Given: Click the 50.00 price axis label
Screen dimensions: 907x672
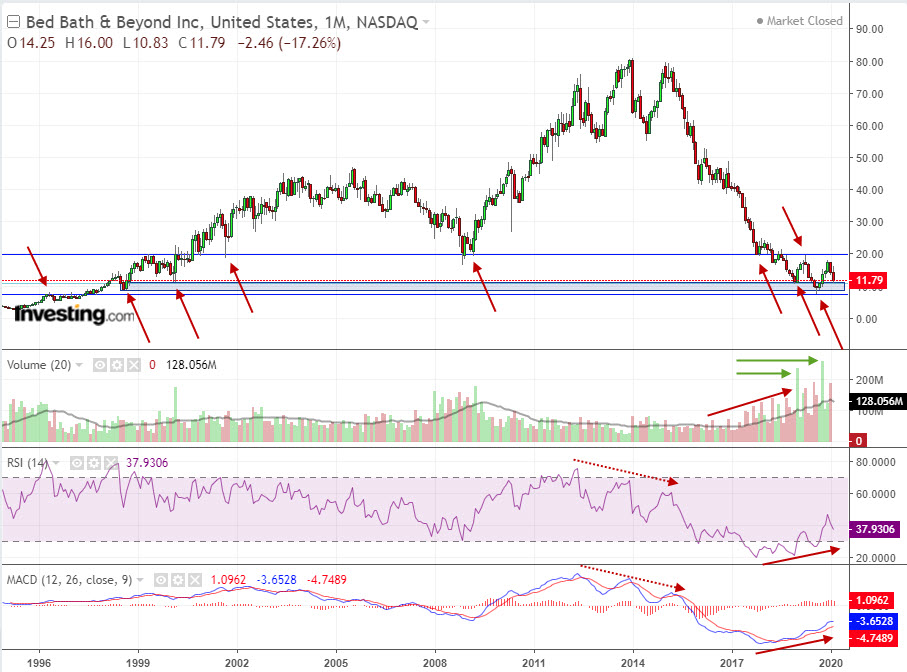Looking at the screenshot, I should pos(869,158).
